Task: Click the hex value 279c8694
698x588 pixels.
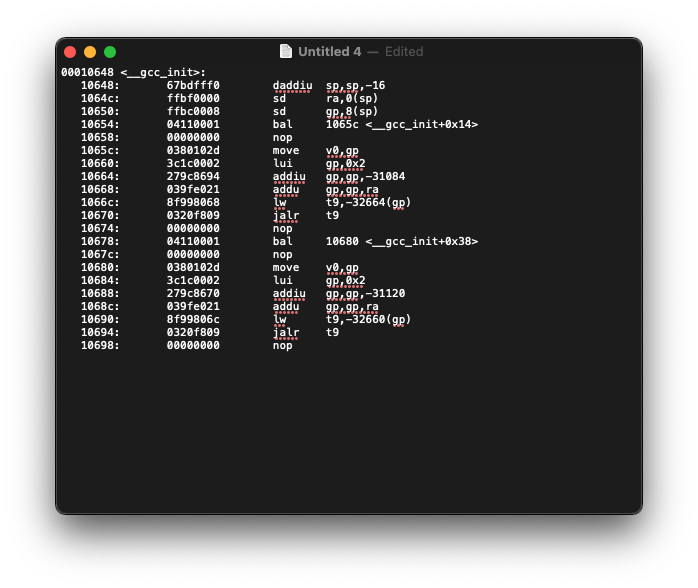Action: (193, 176)
